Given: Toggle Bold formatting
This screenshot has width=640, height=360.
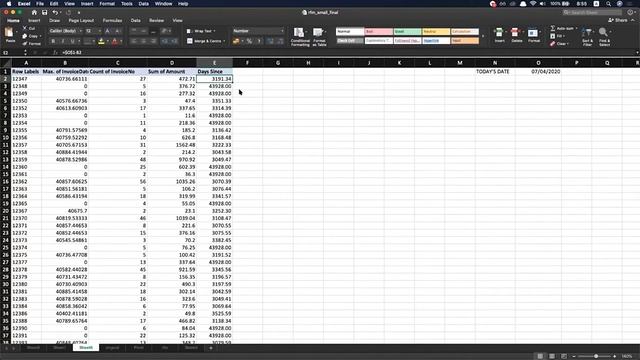Looking at the screenshot, I should pos(53,41).
